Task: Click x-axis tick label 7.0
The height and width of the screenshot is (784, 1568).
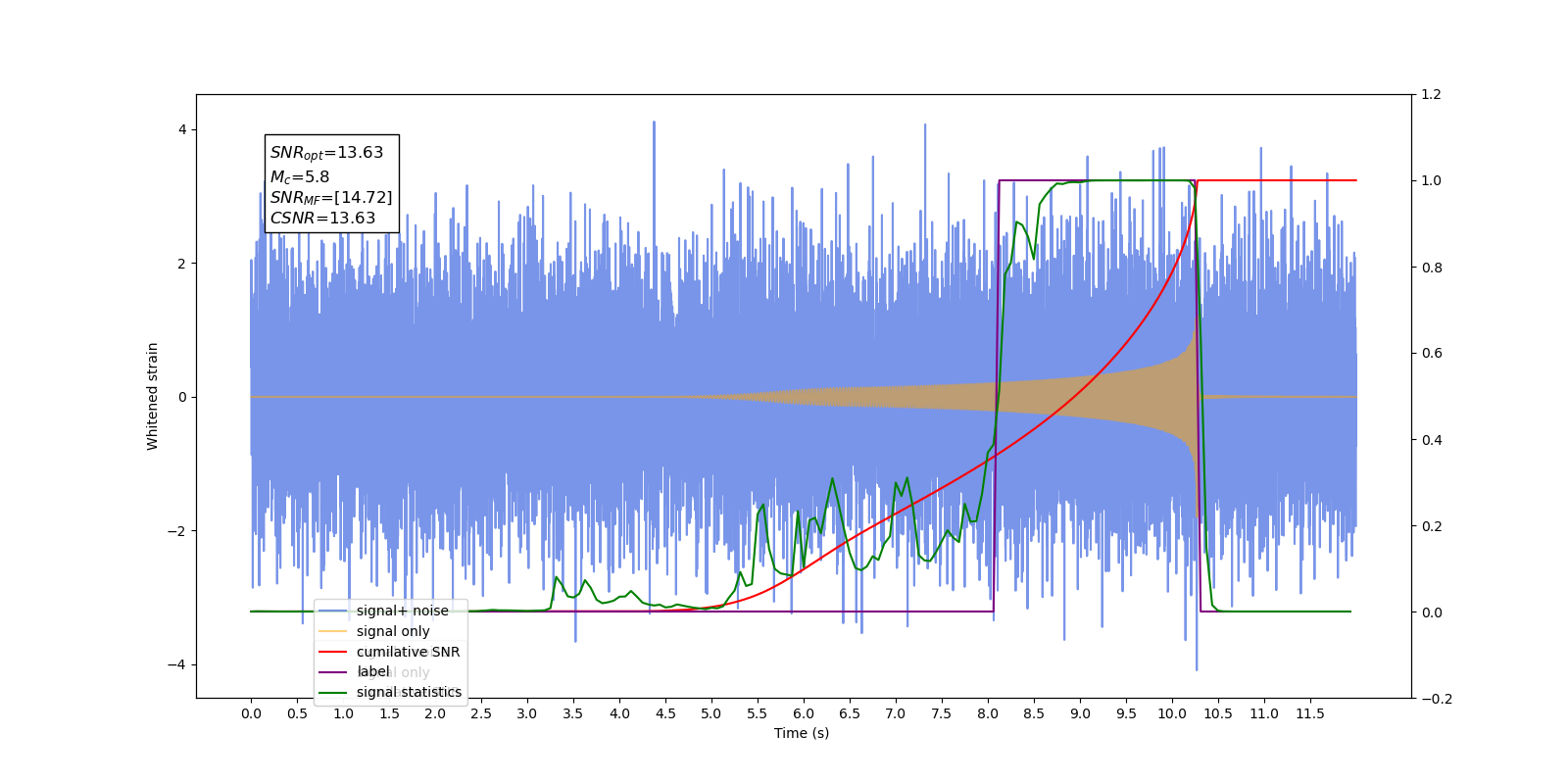Action: [x=896, y=713]
